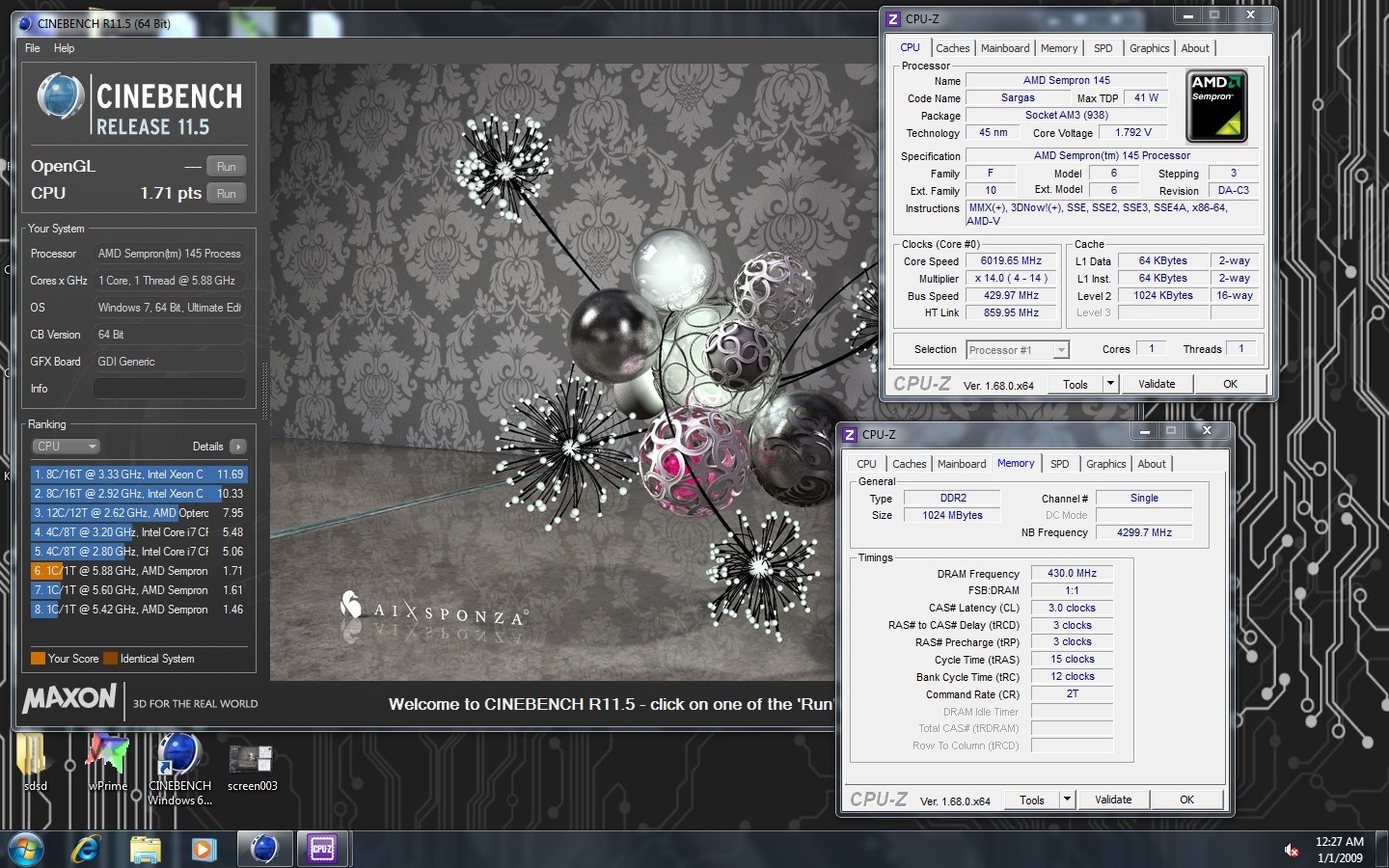
Task: Click Tools button in upper CPU-Z
Action: point(1076,384)
